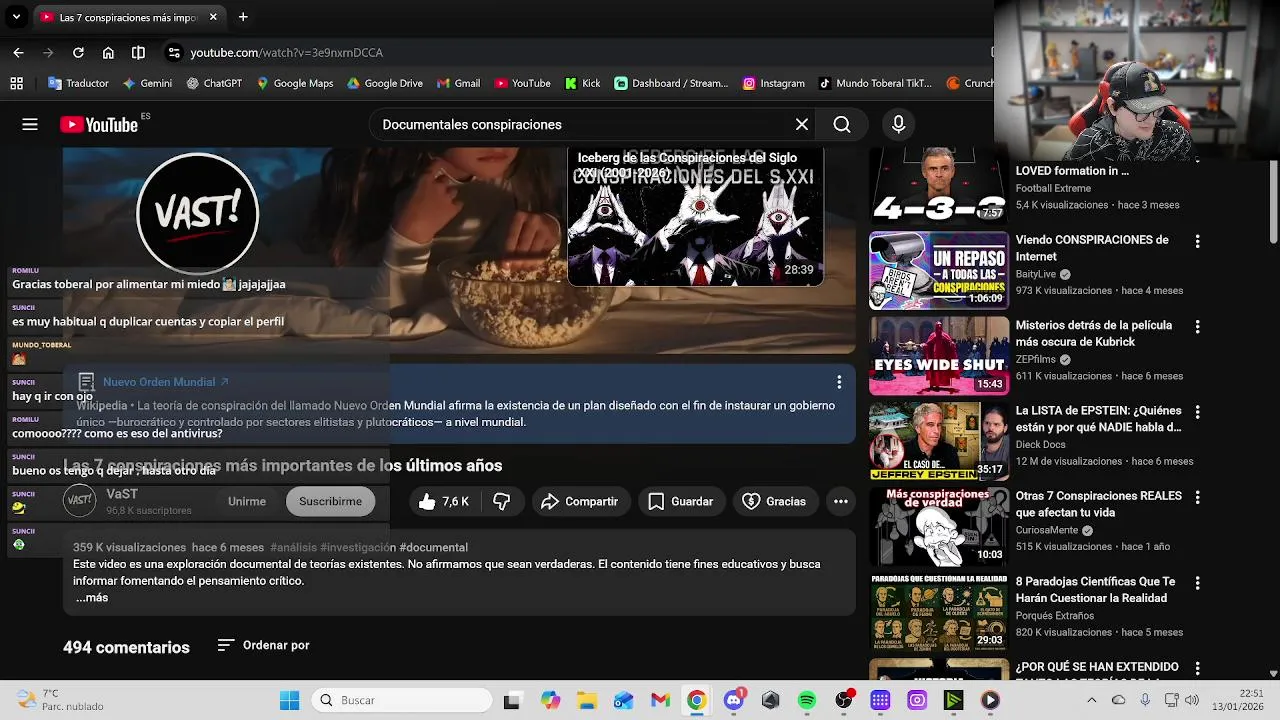
Task: Open options for 8 Paradojas Científicas
Action: tap(1197, 583)
